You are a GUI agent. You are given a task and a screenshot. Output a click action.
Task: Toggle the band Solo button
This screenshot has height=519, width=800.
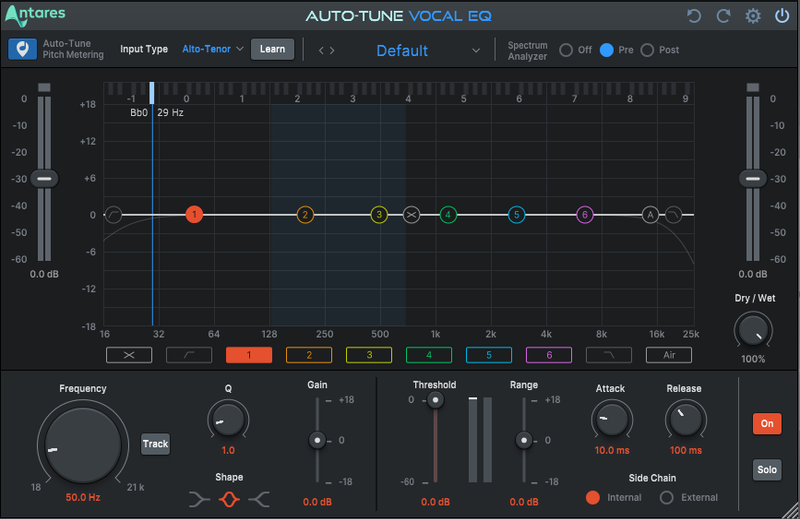pyautogui.click(x=767, y=469)
